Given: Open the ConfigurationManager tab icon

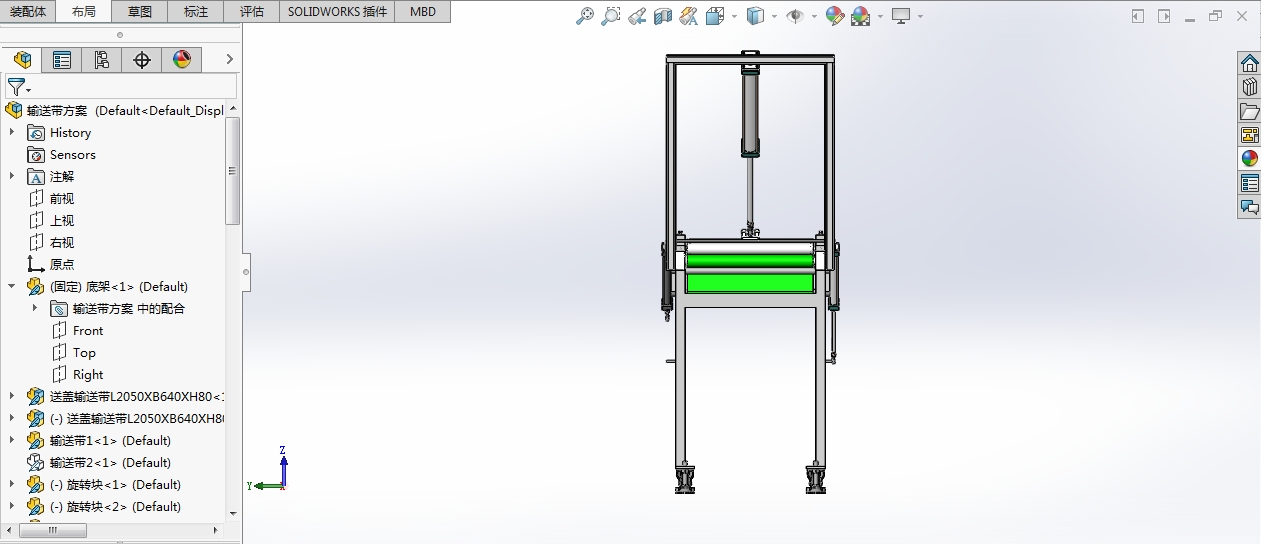Looking at the screenshot, I should [102, 60].
